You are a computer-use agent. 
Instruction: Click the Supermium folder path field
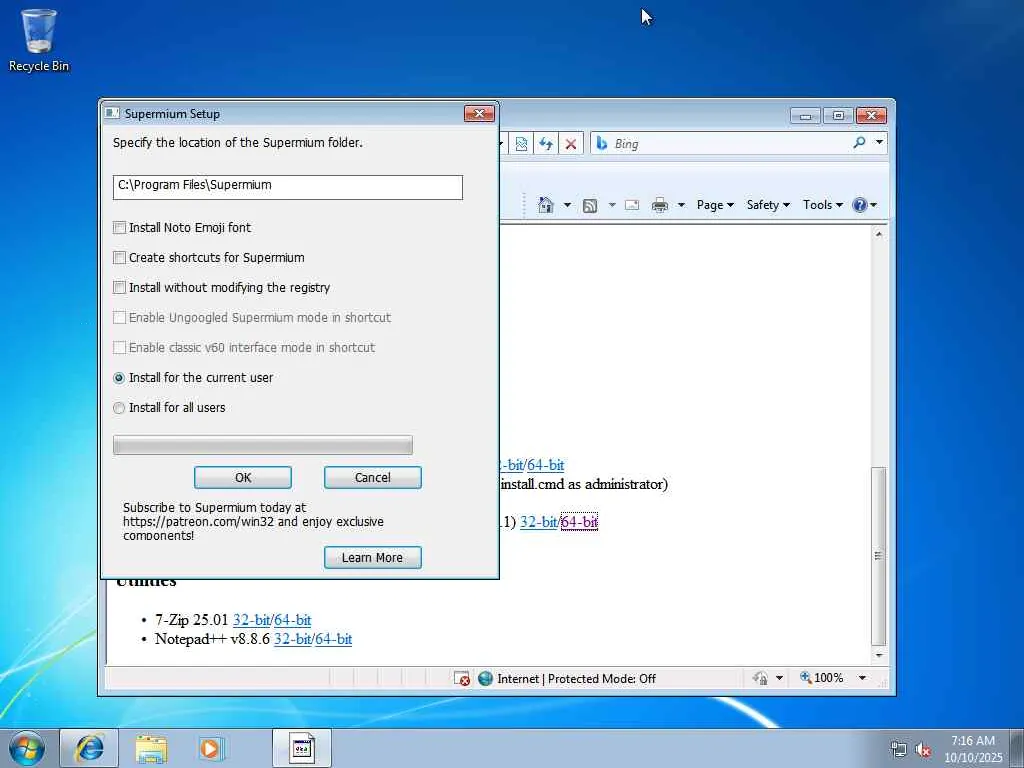[288, 187]
